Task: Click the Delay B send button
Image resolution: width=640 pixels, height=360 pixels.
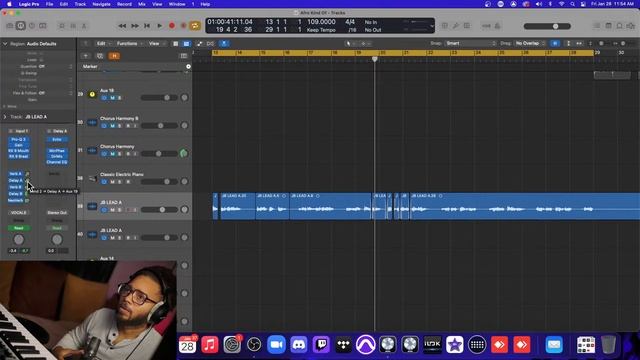Action: click(16, 194)
